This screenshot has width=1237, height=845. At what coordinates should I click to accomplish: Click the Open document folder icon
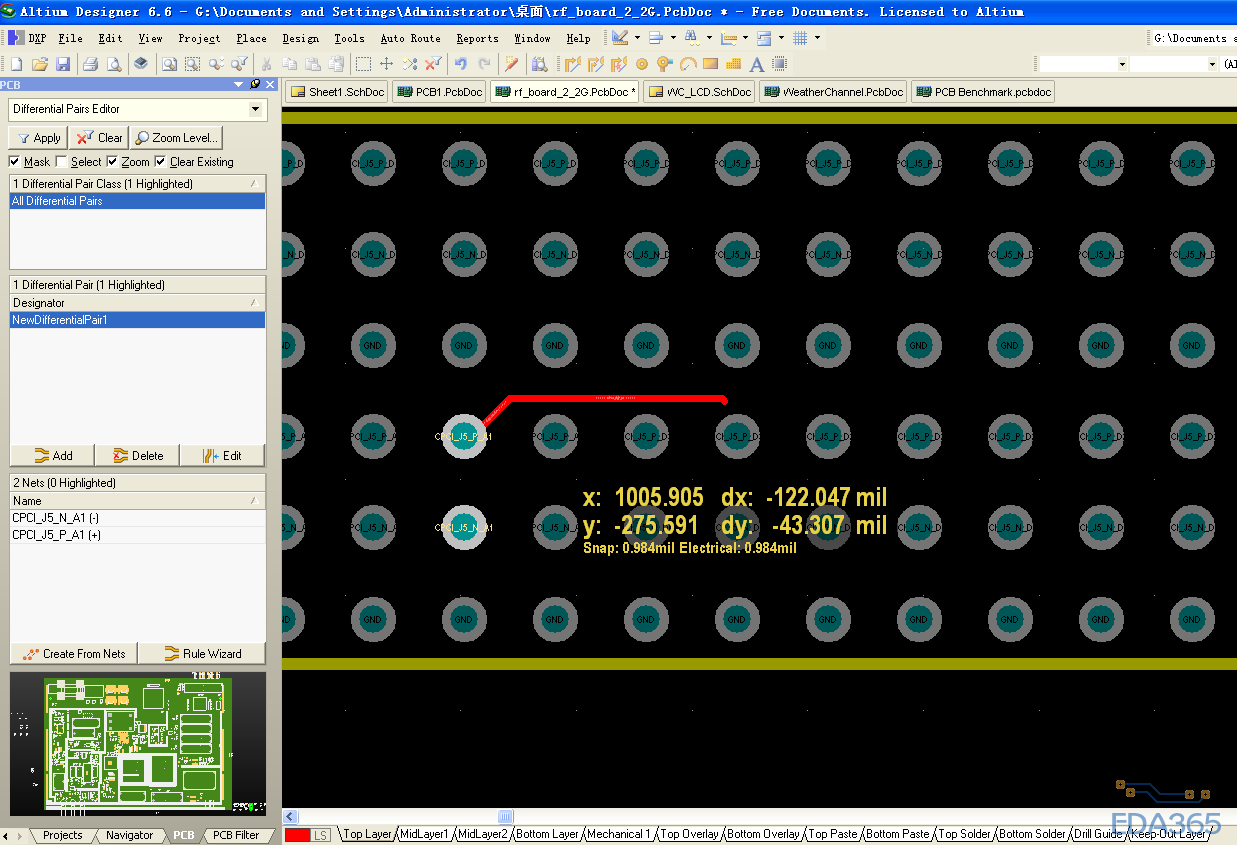40,64
